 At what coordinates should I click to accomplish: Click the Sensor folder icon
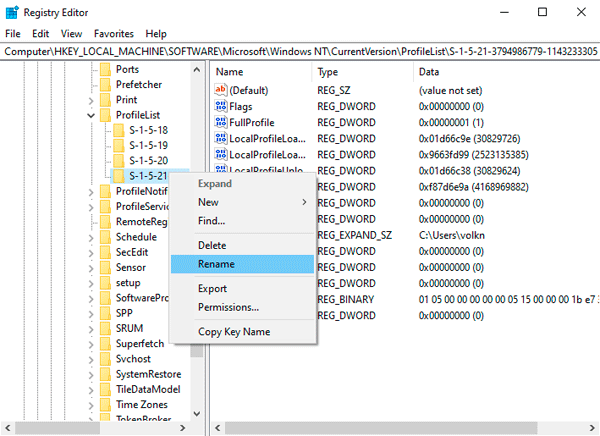point(105,268)
